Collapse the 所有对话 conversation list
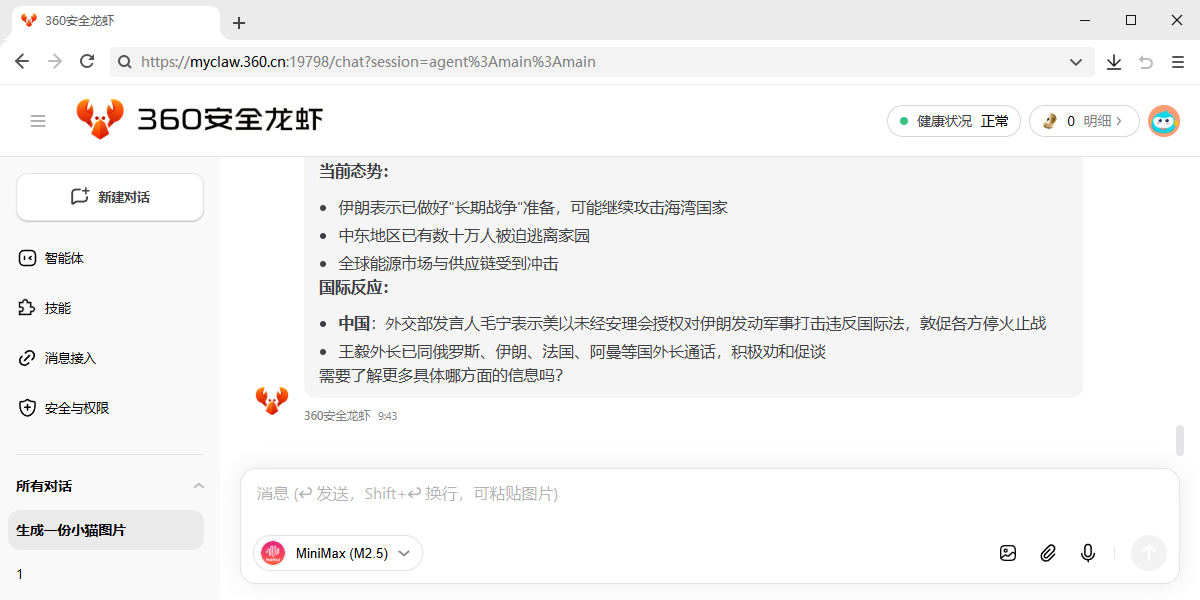The height and width of the screenshot is (600, 1200). 198,486
